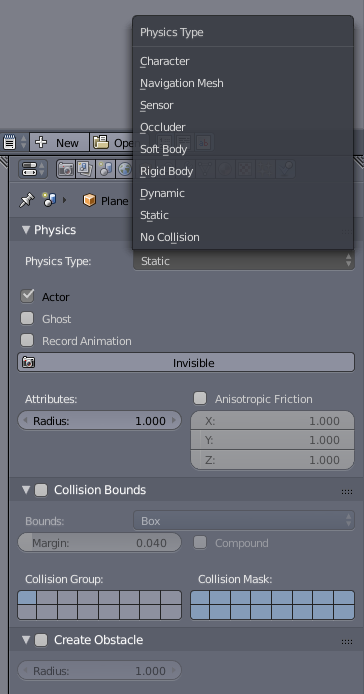Open the text editor type selector icon
The height and width of the screenshot is (694, 364).
click(14, 143)
